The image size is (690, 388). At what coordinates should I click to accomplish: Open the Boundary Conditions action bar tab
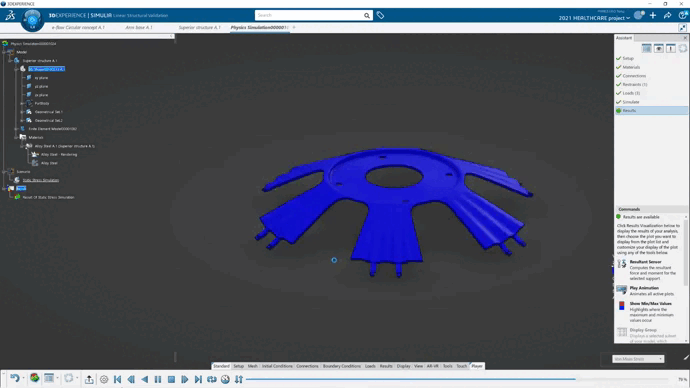point(341,366)
